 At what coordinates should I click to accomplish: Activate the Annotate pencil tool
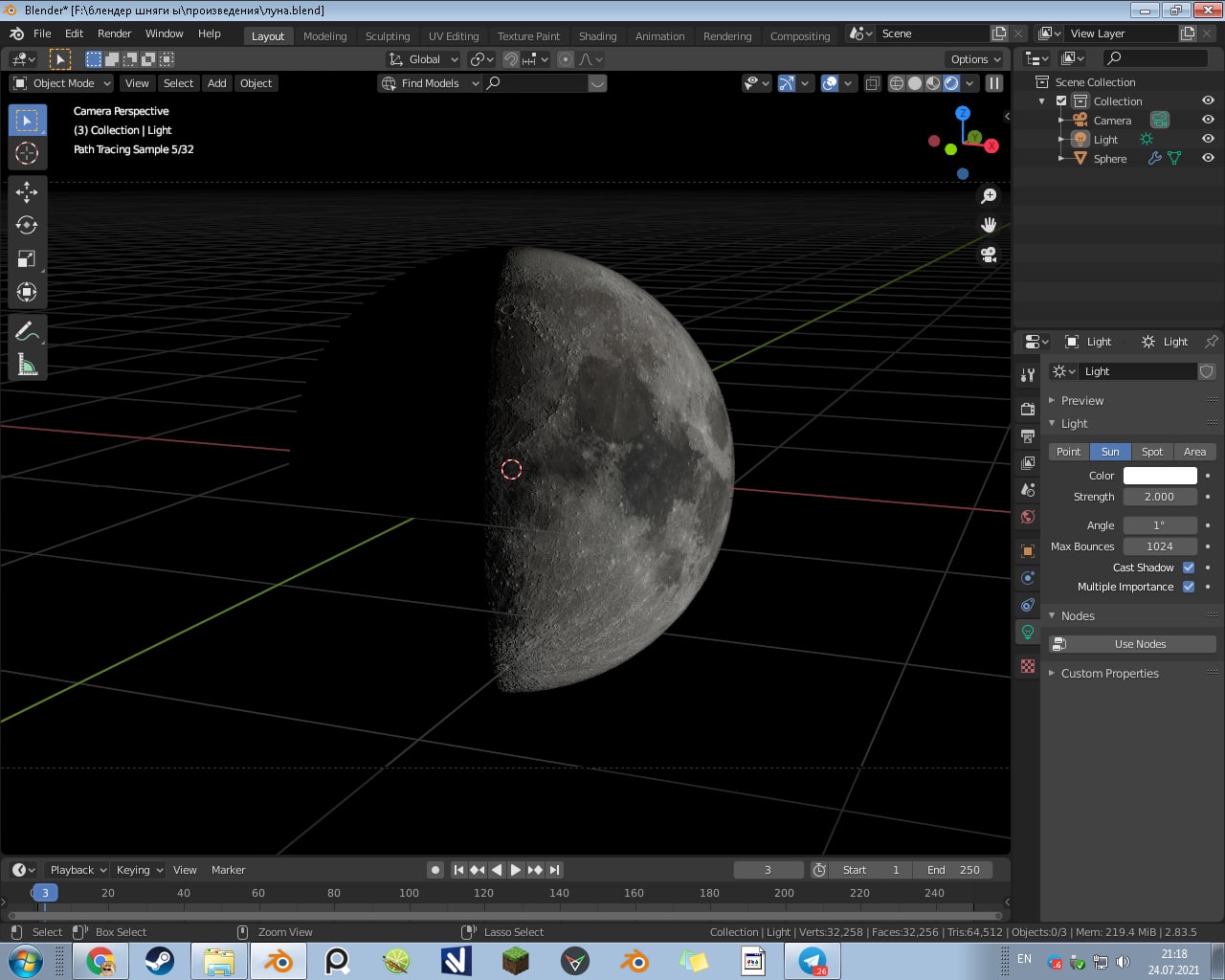(27, 332)
